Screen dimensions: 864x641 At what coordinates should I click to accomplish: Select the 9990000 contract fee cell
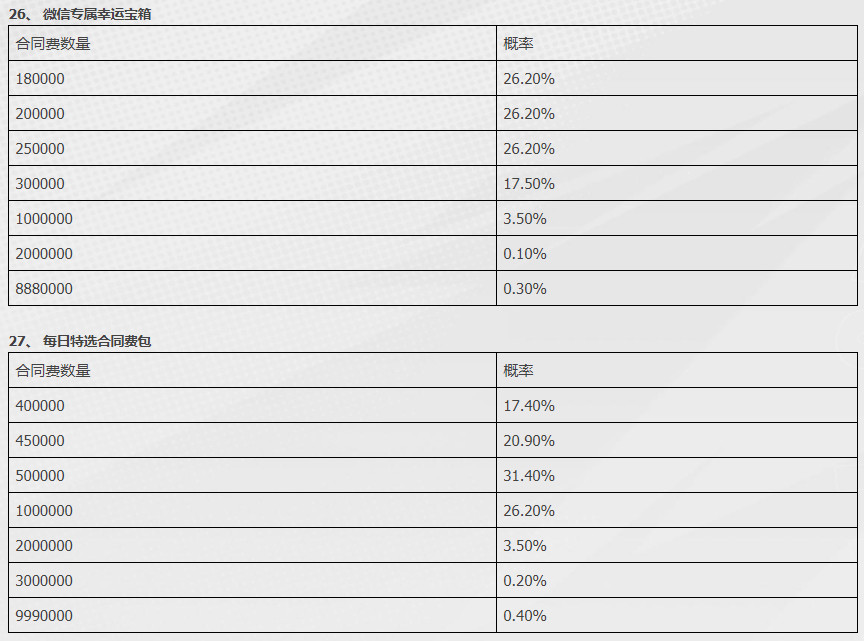click(x=252, y=616)
